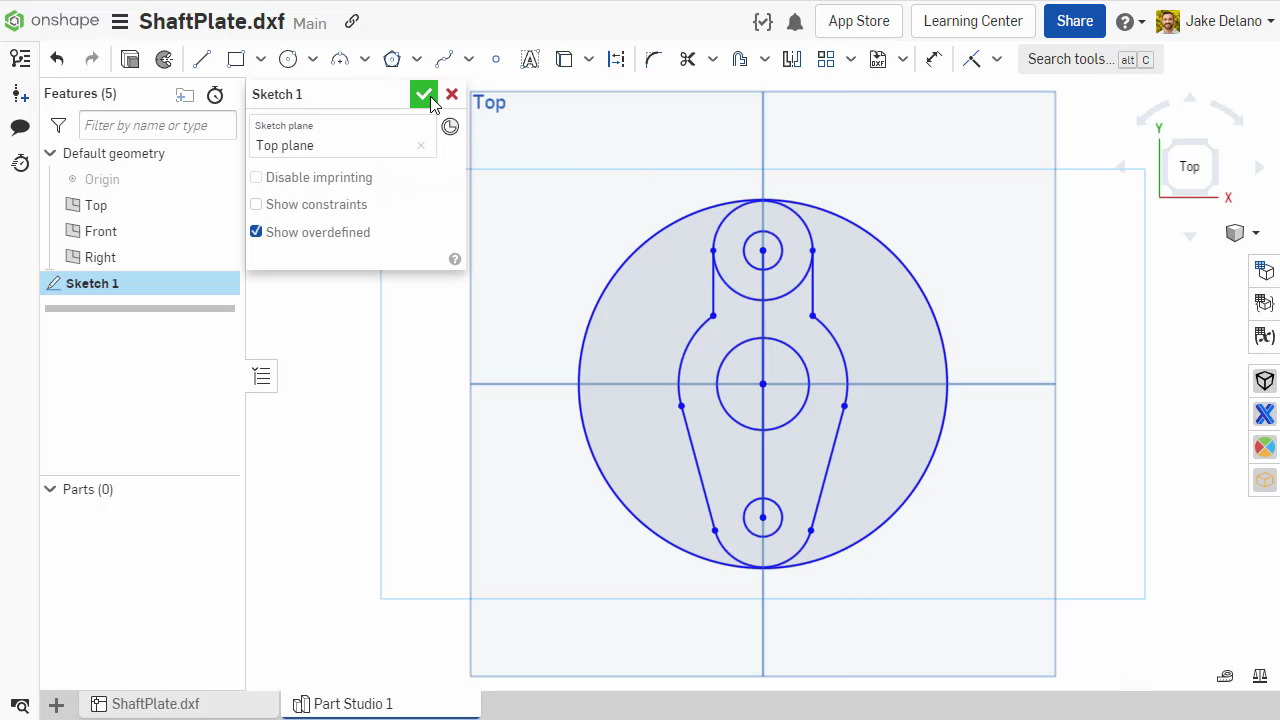Screen dimensions: 1280x720
Task: Select the Trim scissors tool
Action: [x=687, y=59]
